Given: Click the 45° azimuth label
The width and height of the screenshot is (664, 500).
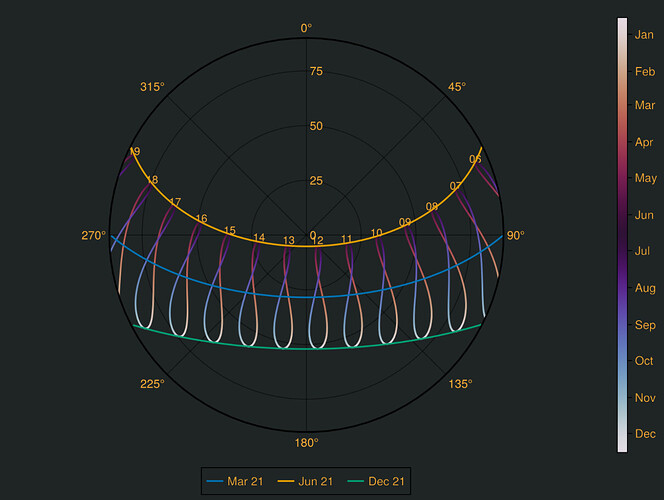Looking at the screenshot, I should [x=457, y=87].
